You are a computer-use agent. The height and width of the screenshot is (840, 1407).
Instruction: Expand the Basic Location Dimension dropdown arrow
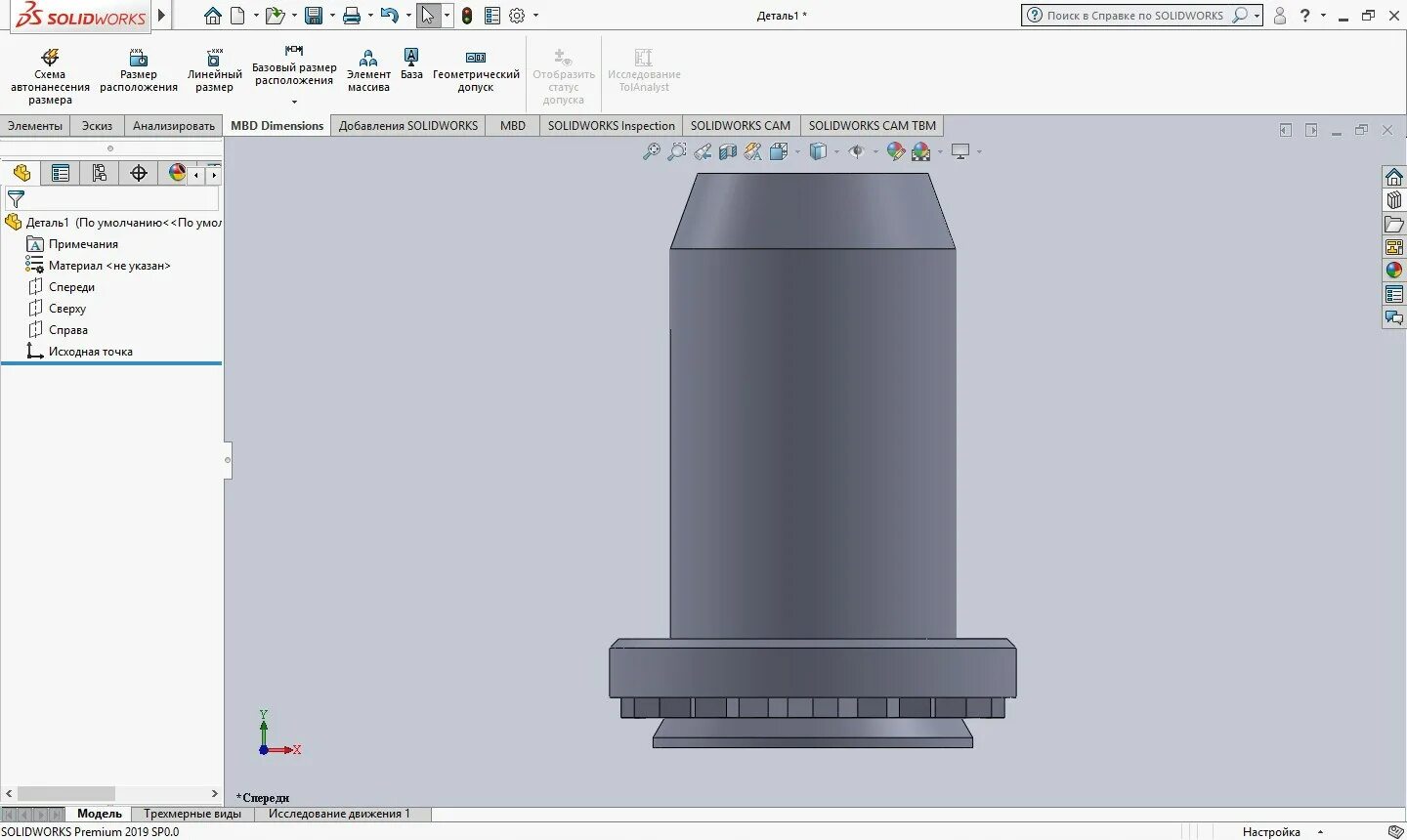tap(294, 102)
